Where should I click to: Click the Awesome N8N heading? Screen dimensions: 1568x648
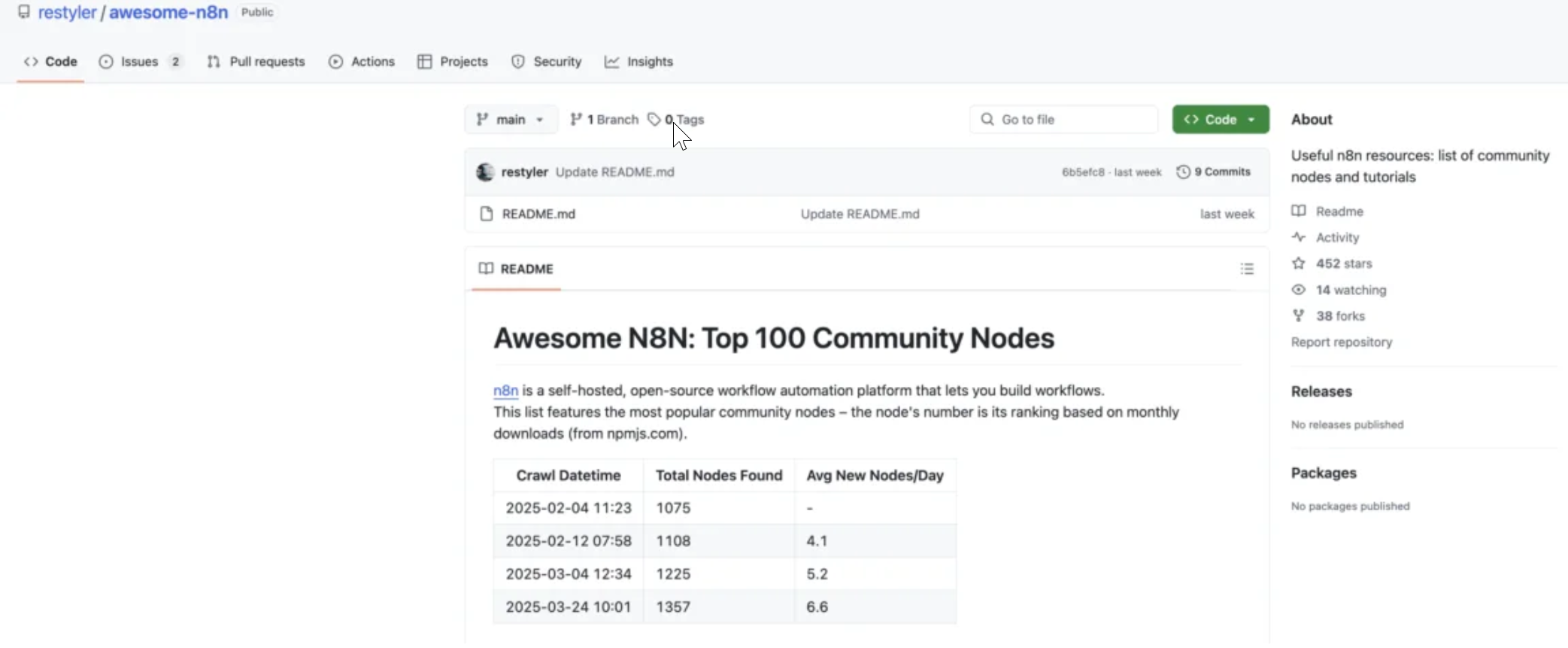(774, 339)
